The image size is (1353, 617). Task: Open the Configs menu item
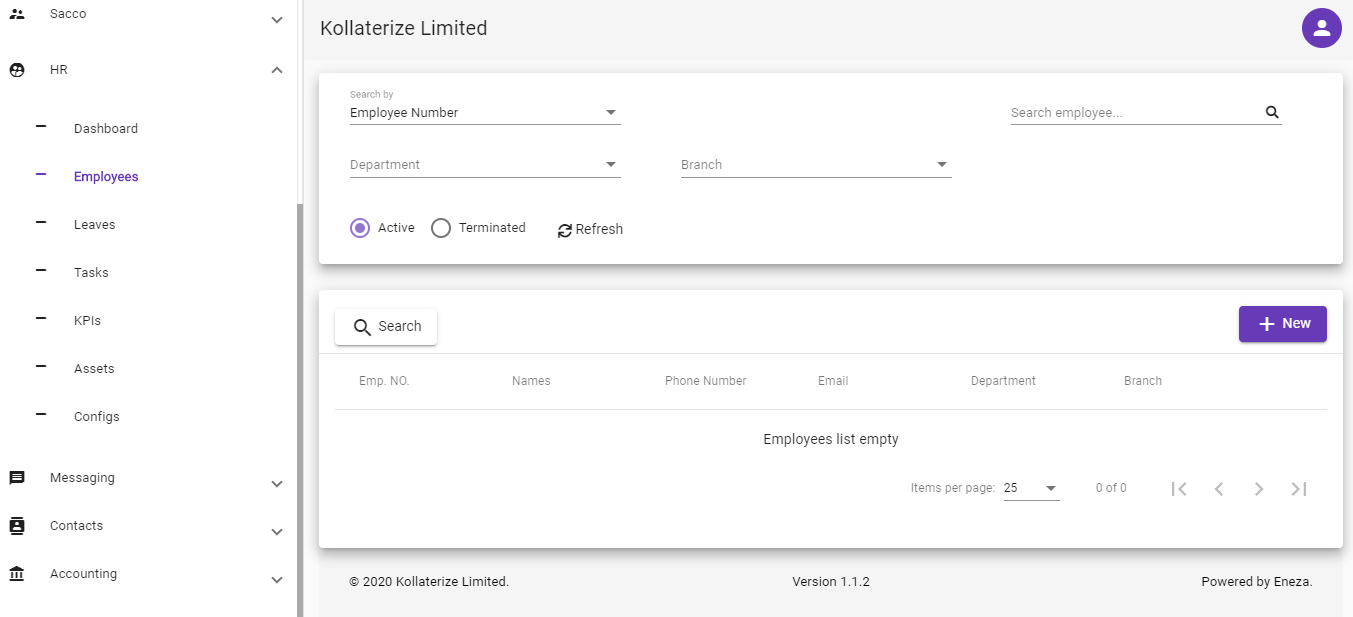[x=97, y=417]
